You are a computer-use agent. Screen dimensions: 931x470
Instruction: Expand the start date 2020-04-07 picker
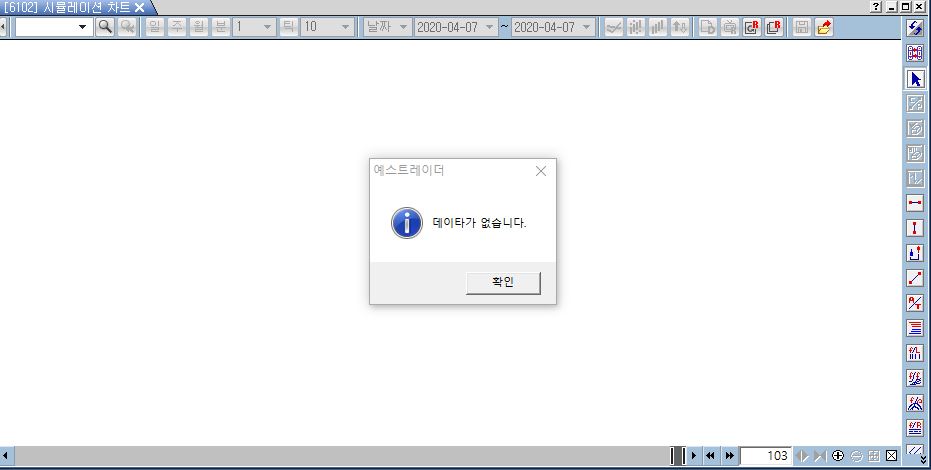pos(489,27)
